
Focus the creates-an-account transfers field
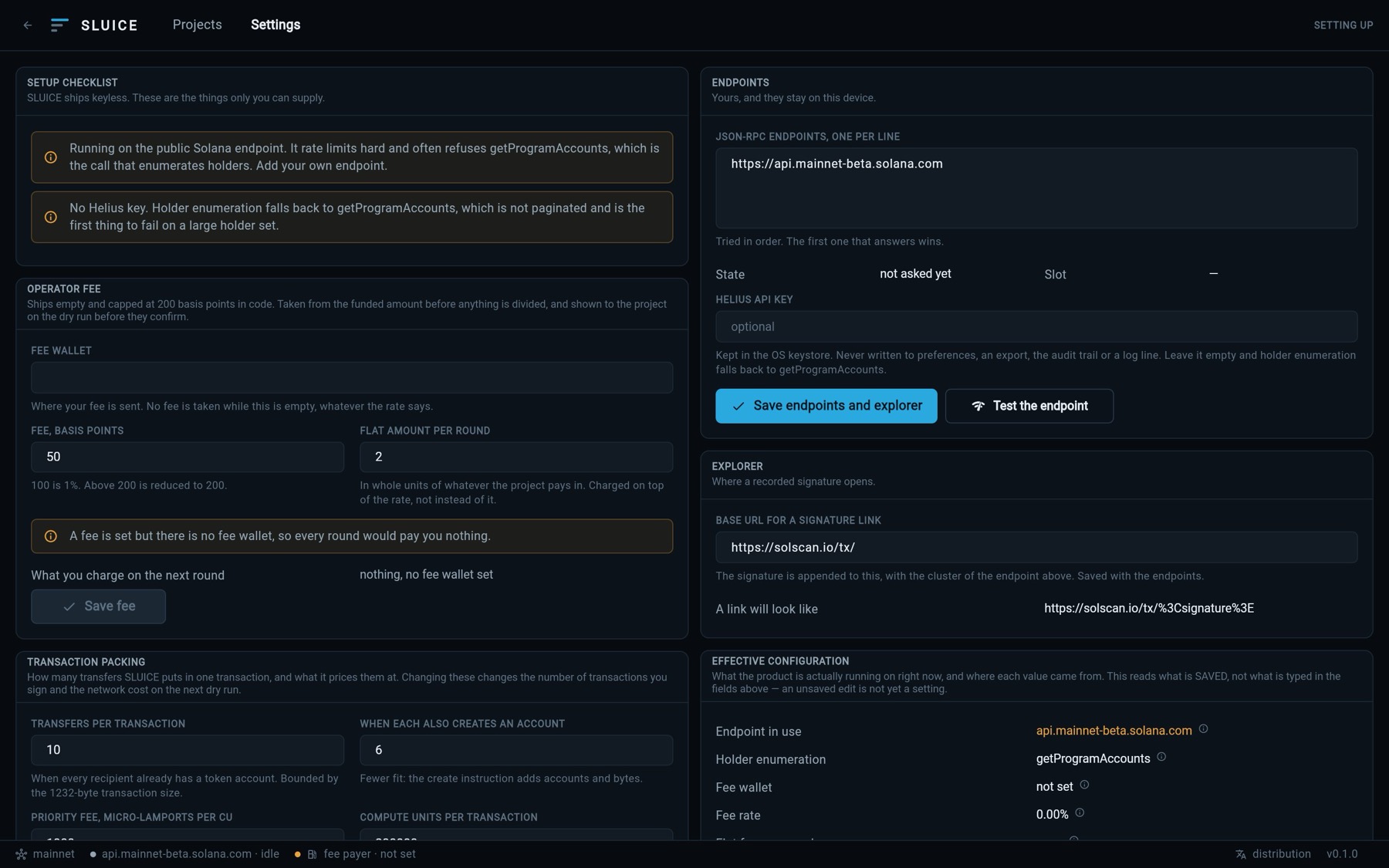tap(516, 750)
